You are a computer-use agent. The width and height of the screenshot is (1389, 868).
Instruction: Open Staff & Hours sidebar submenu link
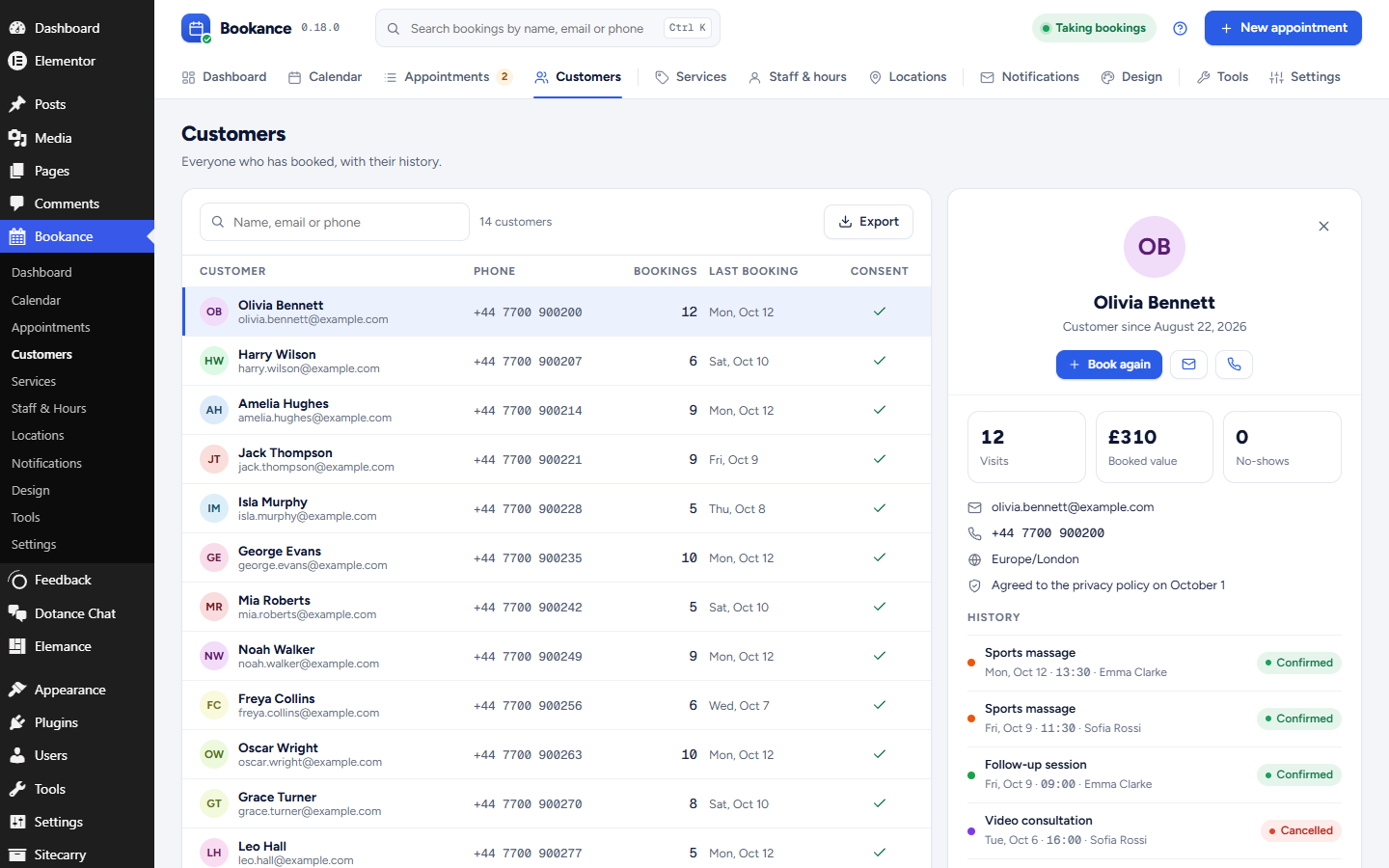tap(49, 409)
